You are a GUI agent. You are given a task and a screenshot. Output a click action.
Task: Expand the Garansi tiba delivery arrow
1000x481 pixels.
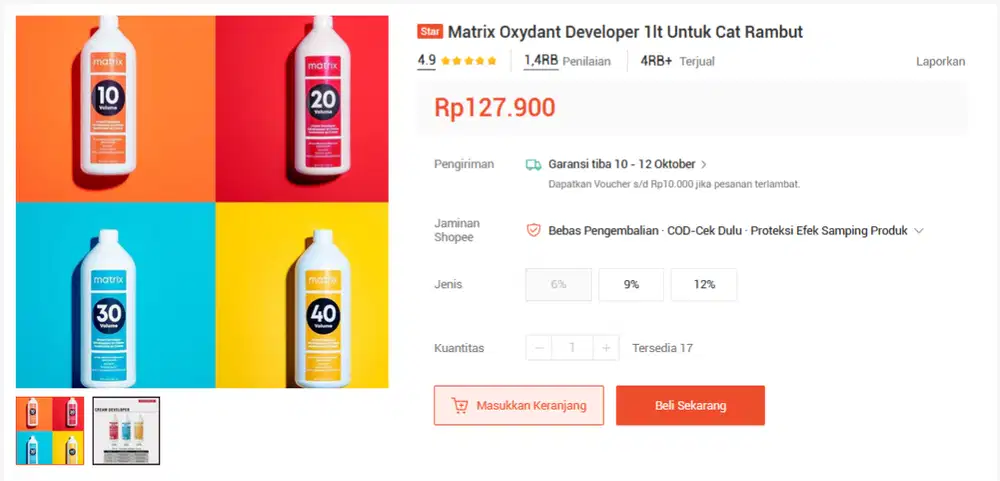703,165
